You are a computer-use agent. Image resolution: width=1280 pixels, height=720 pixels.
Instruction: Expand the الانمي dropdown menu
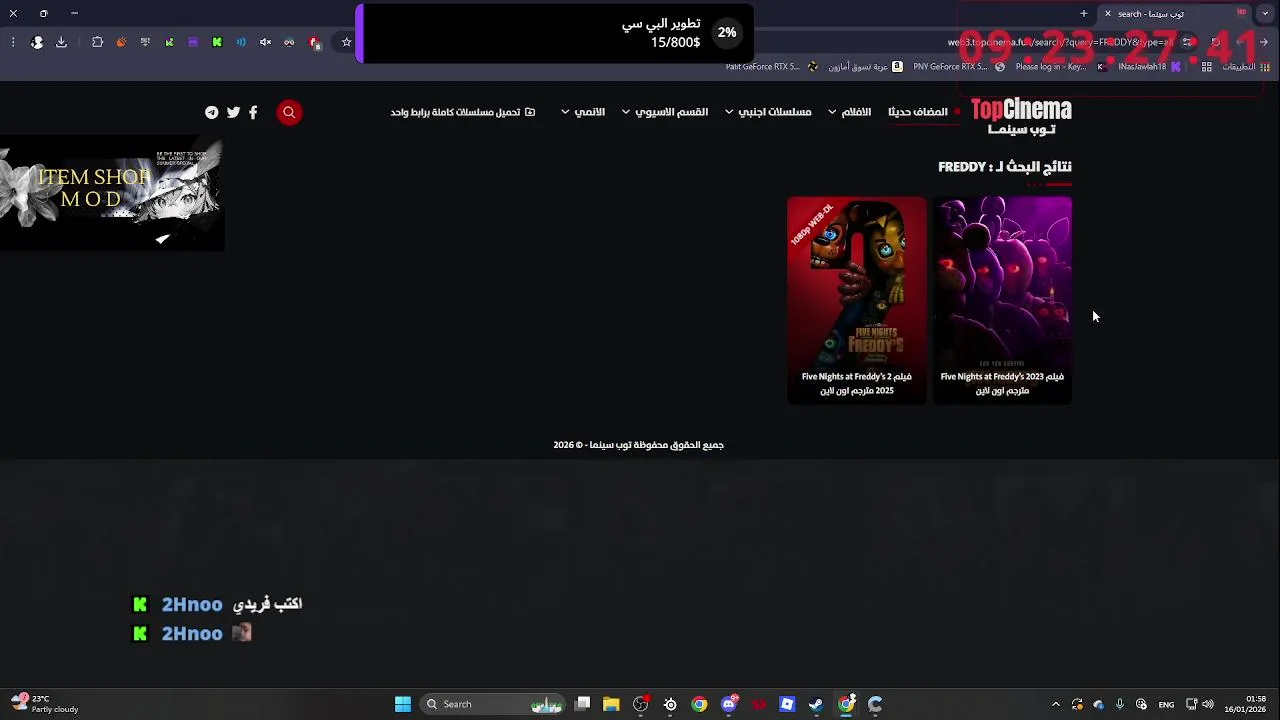click(x=583, y=112)
